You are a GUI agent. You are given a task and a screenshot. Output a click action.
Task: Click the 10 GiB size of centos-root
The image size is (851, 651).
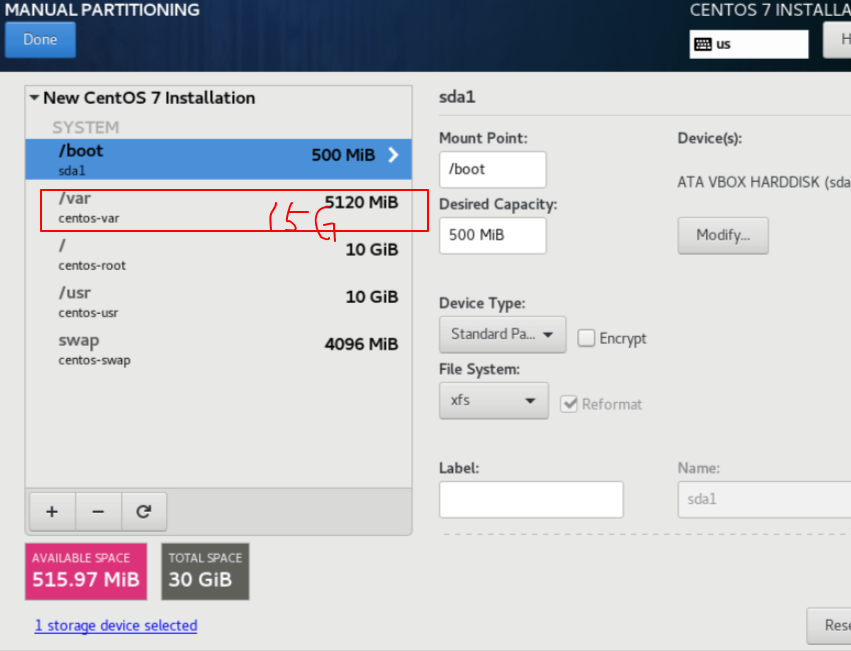(372, 250)
